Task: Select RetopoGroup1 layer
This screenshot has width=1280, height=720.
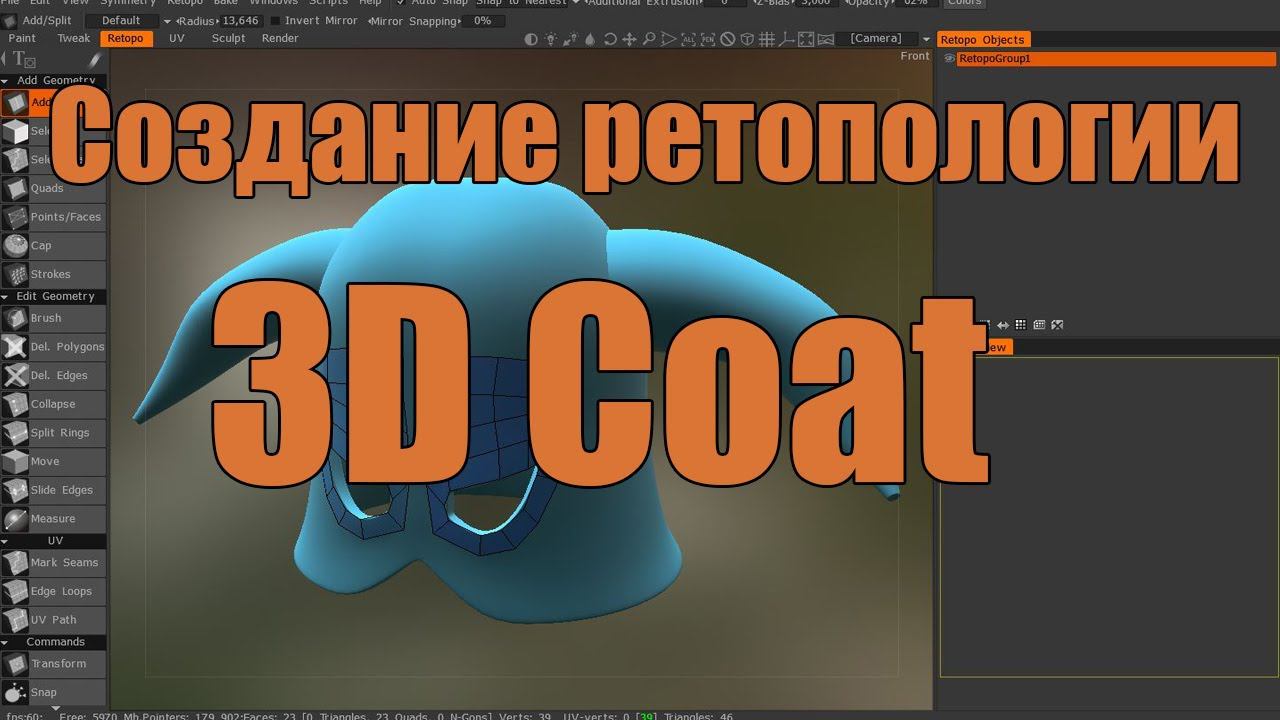Action: click(1117, 59)
